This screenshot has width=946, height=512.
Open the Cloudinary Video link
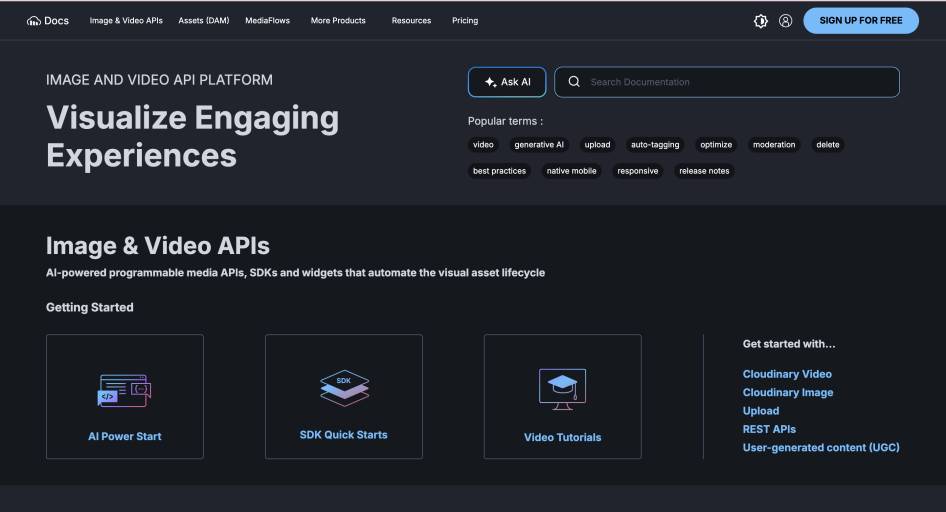(787, 375)
